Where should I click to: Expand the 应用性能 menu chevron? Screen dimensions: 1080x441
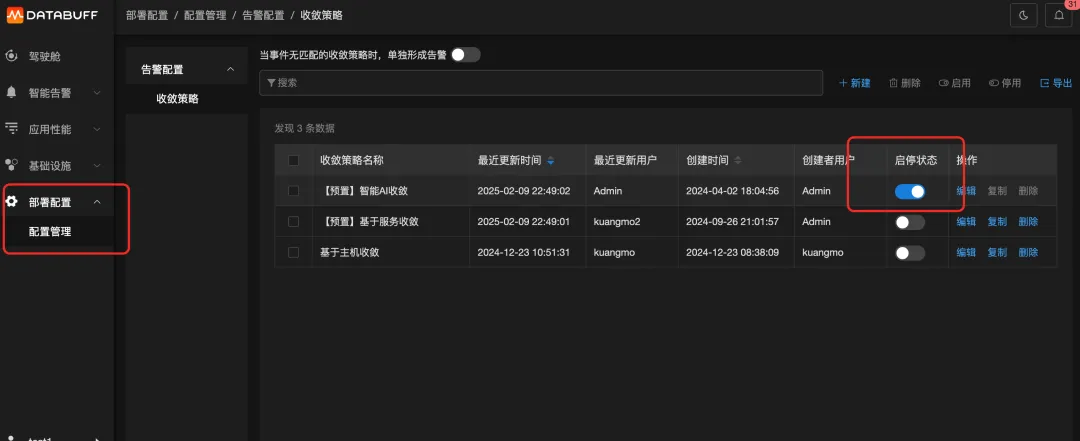point(97,129)
